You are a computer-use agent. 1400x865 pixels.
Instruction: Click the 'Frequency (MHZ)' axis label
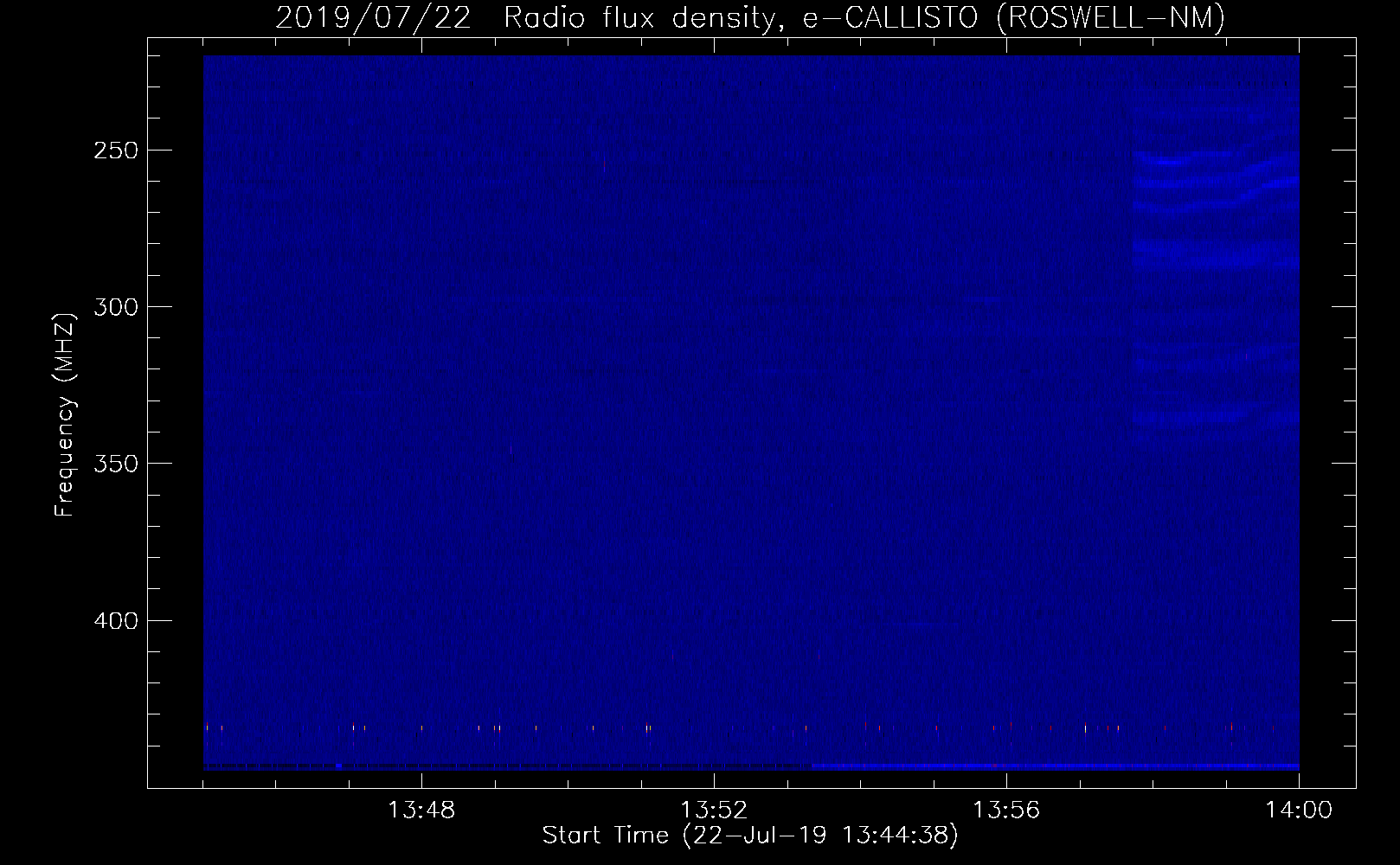(65, 414)
